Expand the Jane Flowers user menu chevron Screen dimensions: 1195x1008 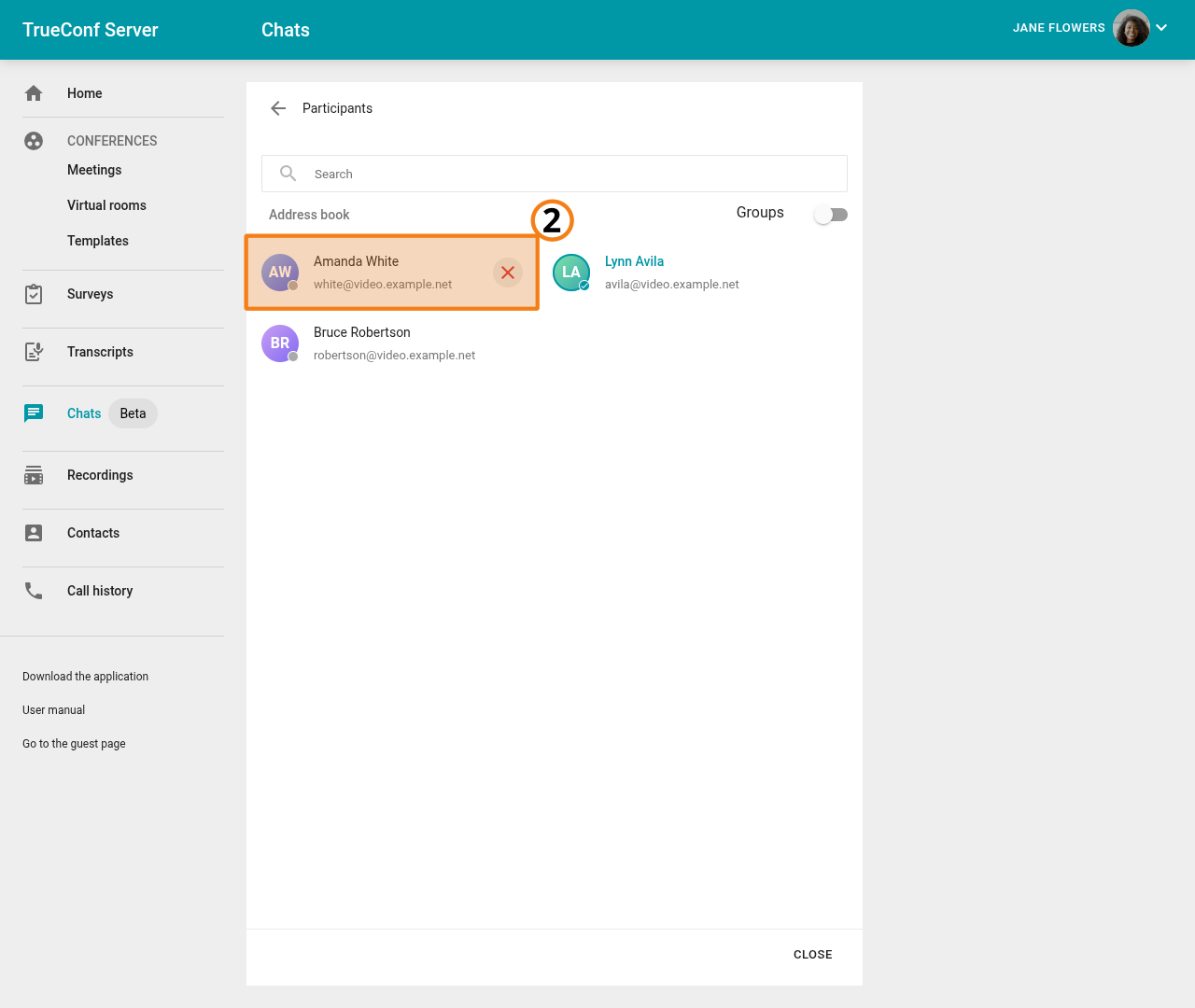coord(1161,28)
